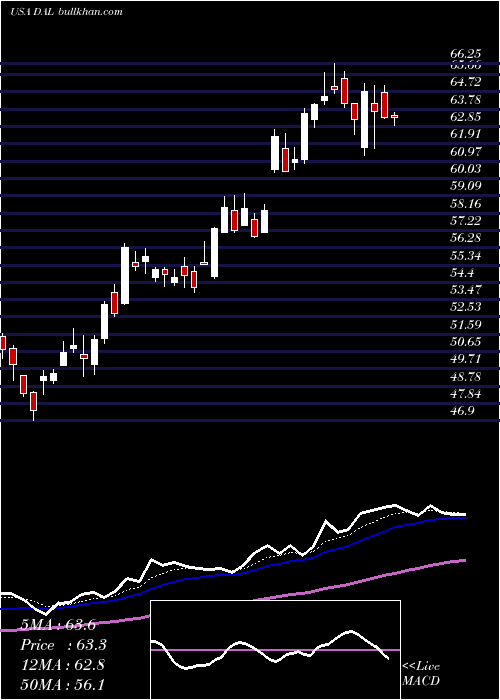
Task: Click the 'USA DAL bullkhan.com' chart title
Action: coord(67,12)
